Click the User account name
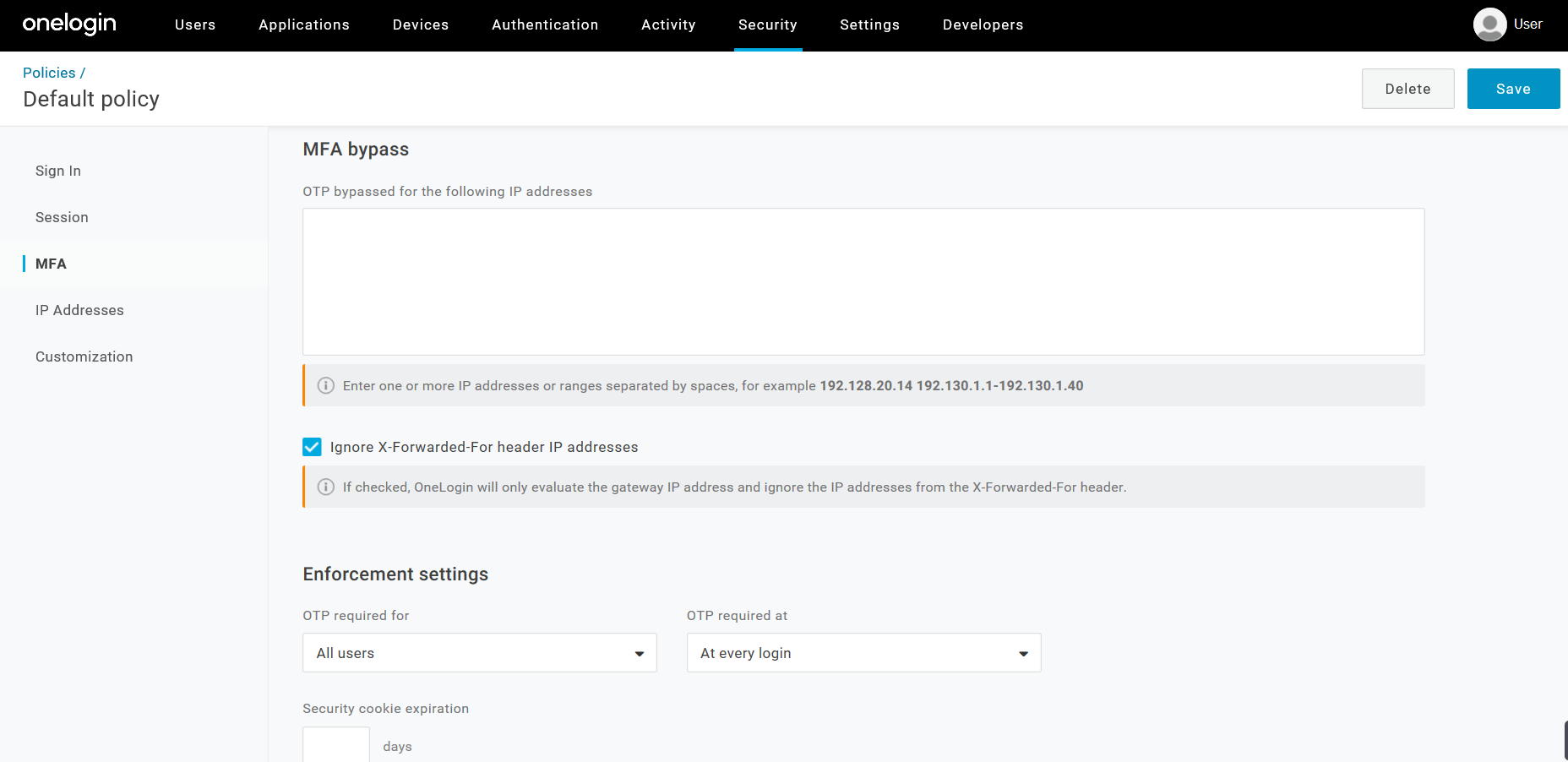1568x762 pixels. click(1527, 24)
